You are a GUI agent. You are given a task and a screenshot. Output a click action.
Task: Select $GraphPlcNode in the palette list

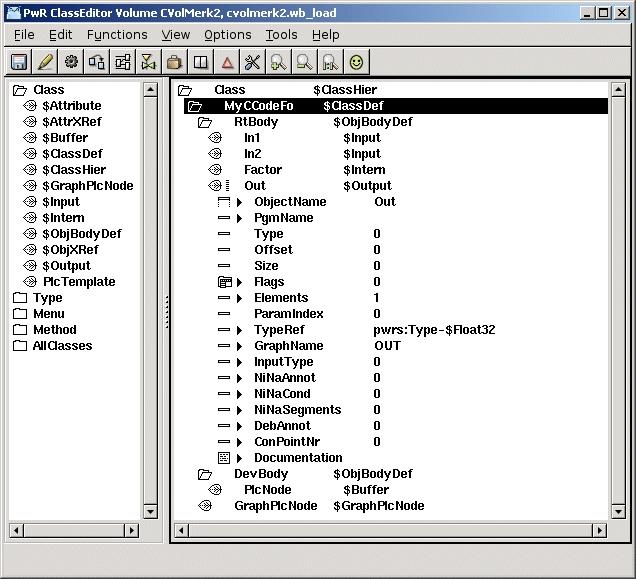click(88, 185)
